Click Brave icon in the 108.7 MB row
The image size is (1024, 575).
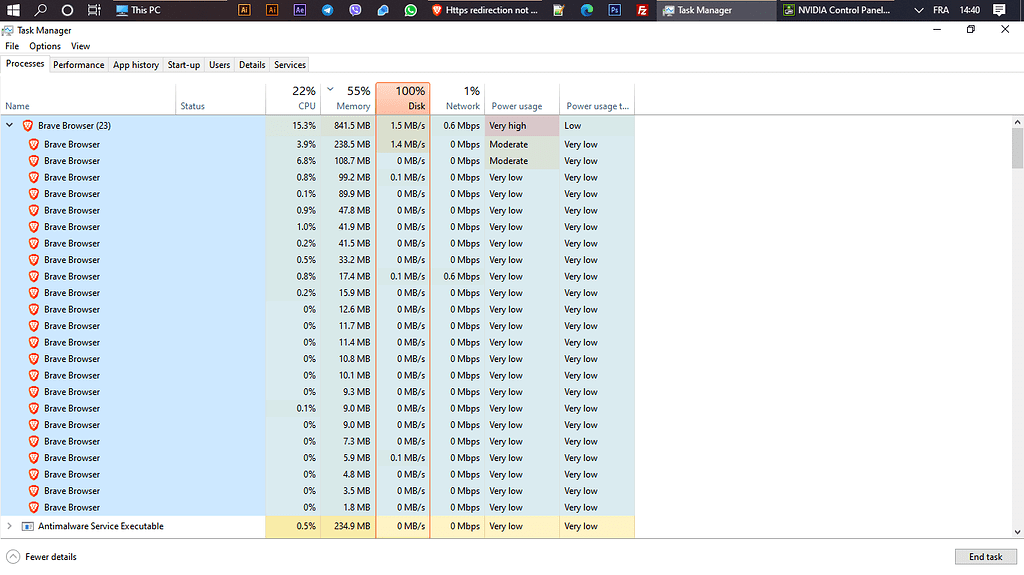point(34,161)
